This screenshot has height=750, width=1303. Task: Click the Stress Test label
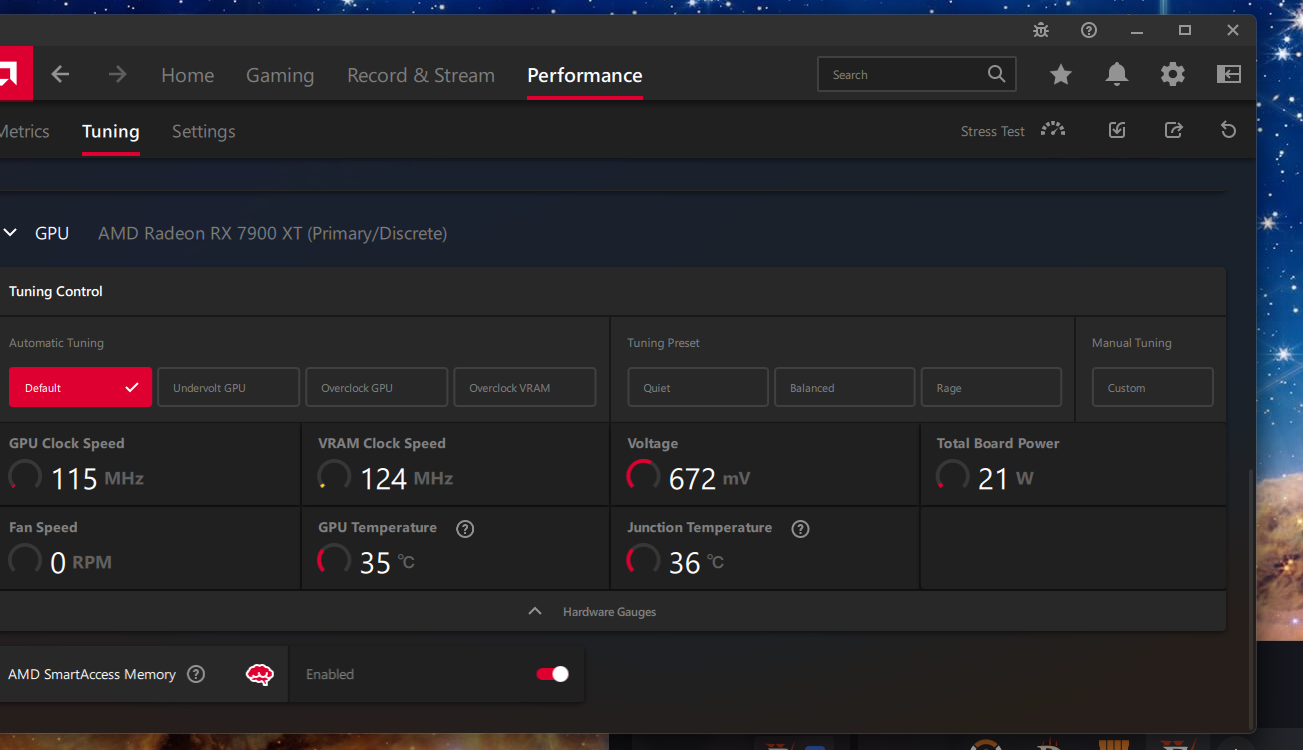coord(993,131)
